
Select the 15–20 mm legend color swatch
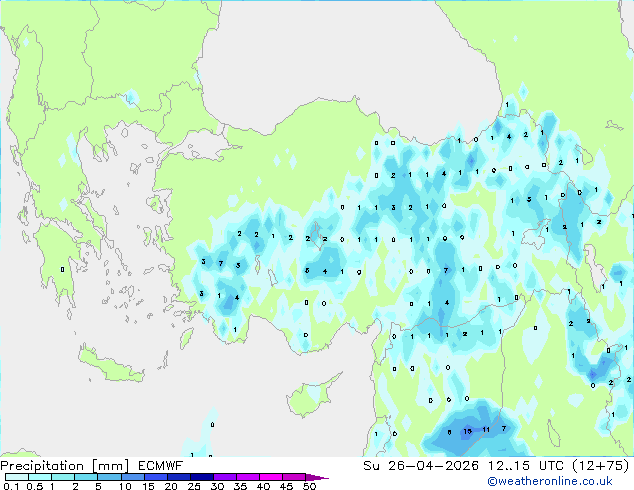pos(156,477)
